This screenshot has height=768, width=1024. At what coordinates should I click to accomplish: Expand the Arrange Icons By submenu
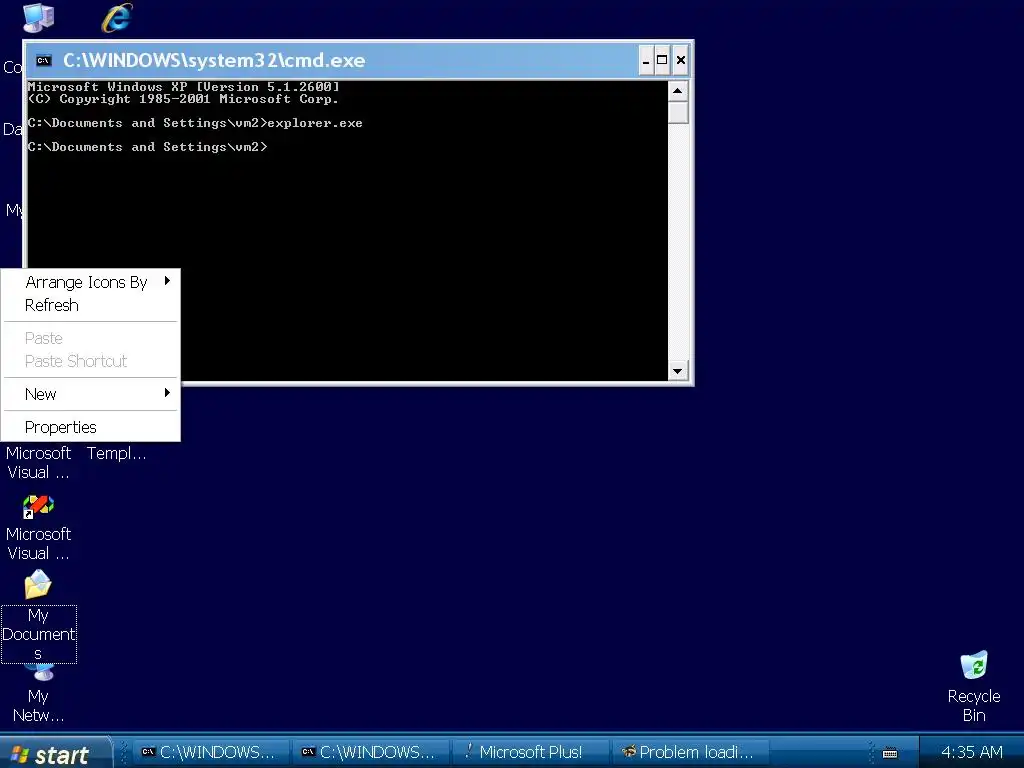coord(91,282)
